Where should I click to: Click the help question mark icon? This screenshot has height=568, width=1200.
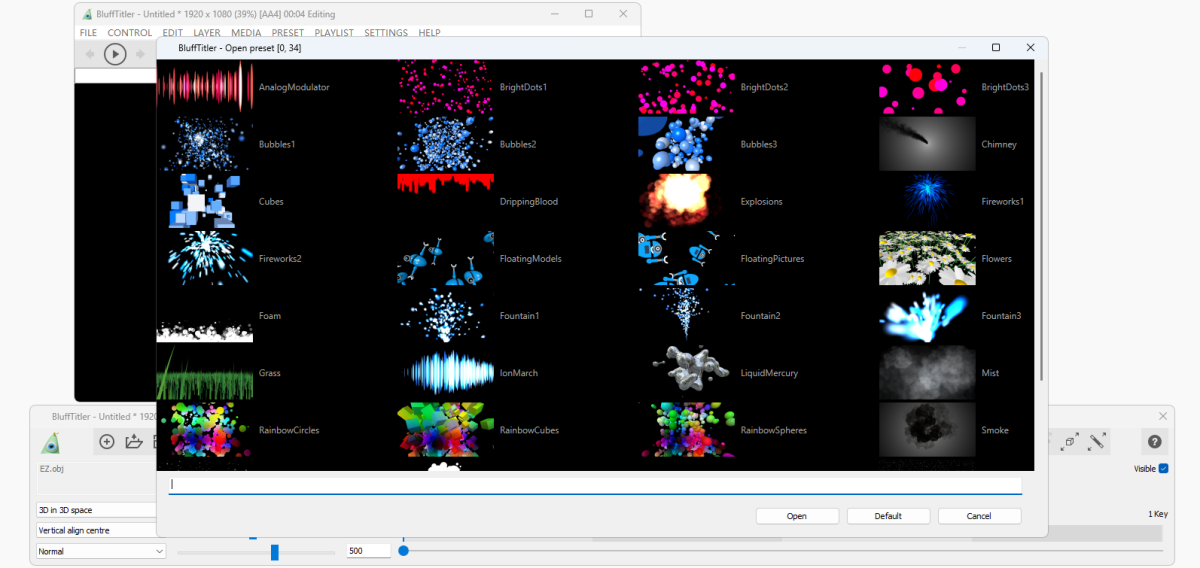[1154, 442]
